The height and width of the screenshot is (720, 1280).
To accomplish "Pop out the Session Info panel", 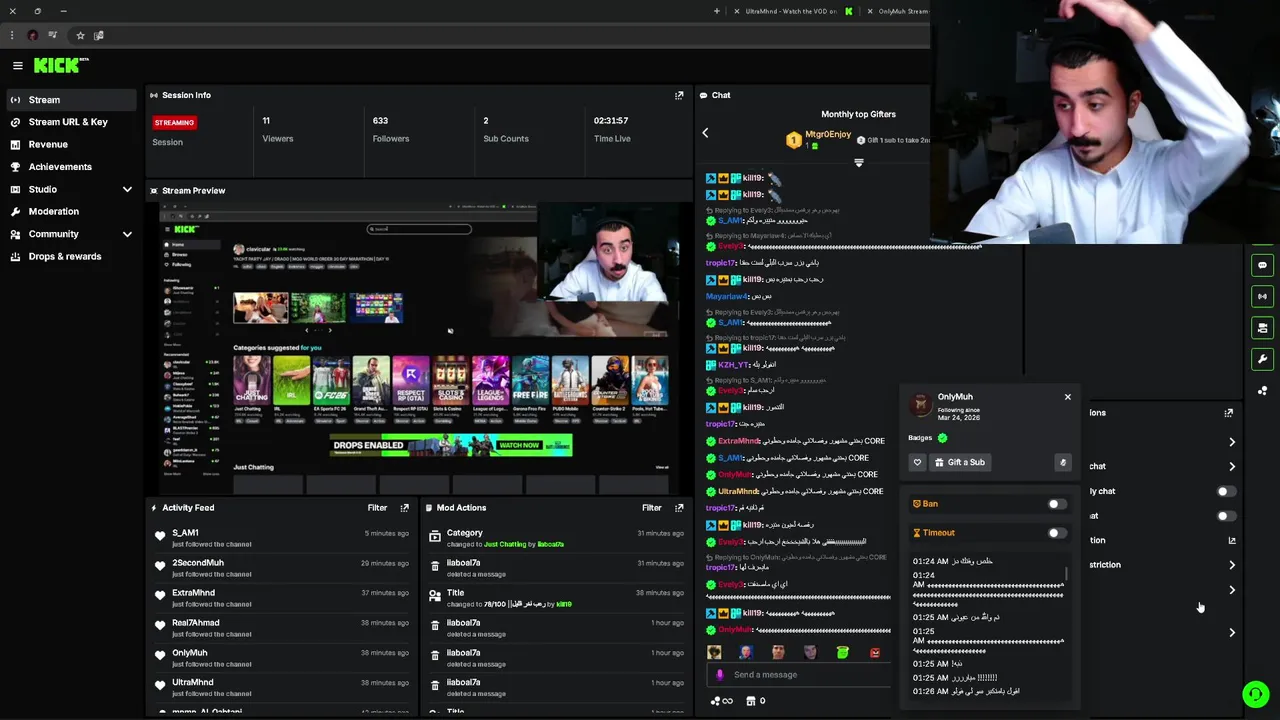I will click(x=679, y=95).
